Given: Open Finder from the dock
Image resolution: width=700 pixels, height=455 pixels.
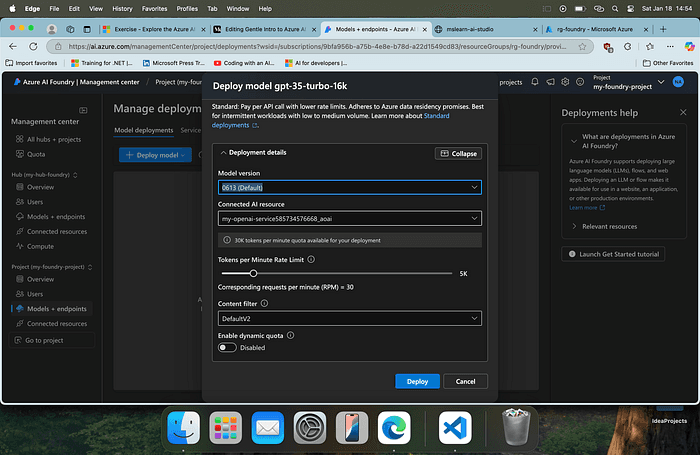Looking at the screenshot, I should click(x=183, y=428).
